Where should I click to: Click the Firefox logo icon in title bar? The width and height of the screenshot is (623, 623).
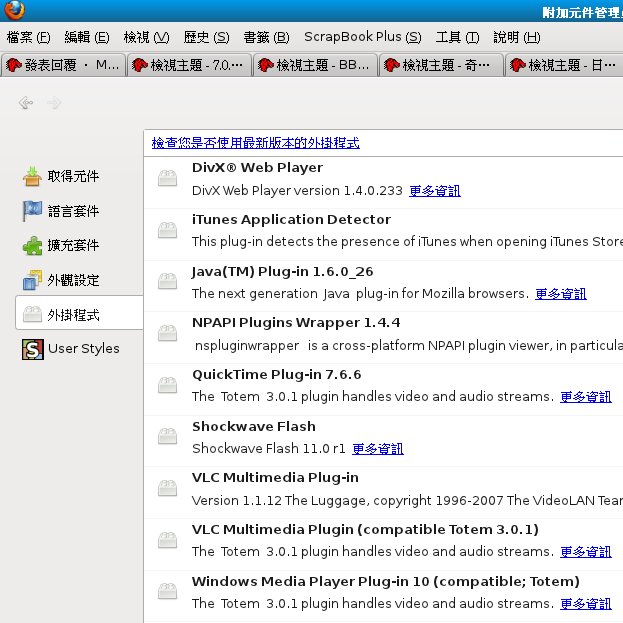tap(13, 11)
